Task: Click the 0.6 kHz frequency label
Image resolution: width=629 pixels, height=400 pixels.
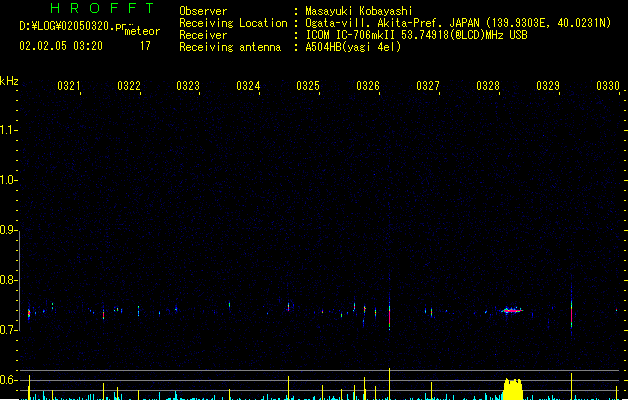Action: pos(8,380)
